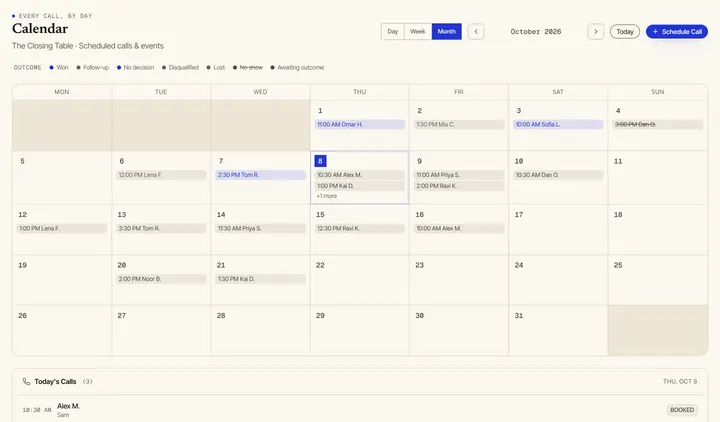Open Alex M. entry in Today's Calls
Viewport: 720px width, 422px height.
[360, 409]
